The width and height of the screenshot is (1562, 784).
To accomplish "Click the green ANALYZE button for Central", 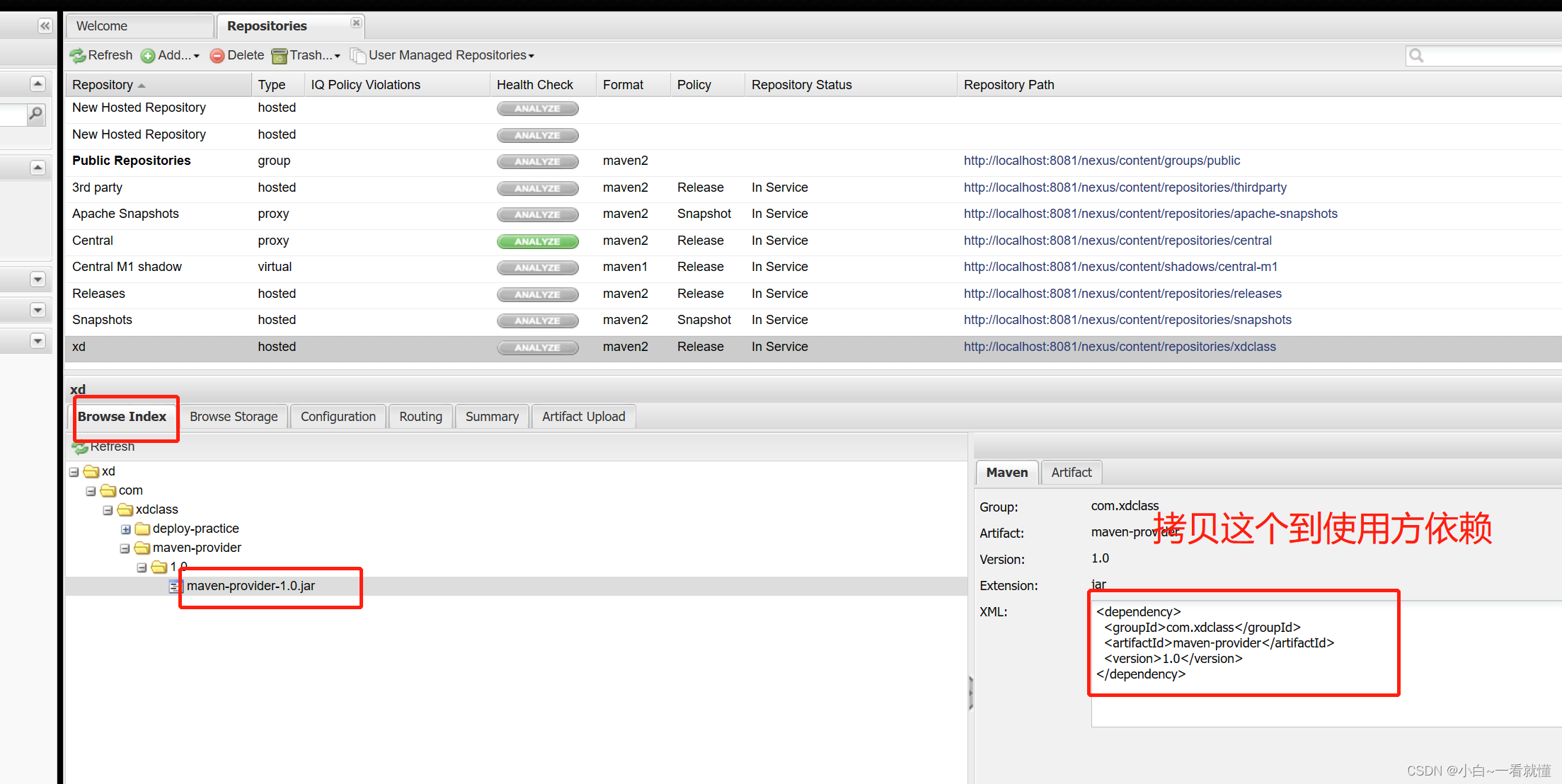I will 537,241.
